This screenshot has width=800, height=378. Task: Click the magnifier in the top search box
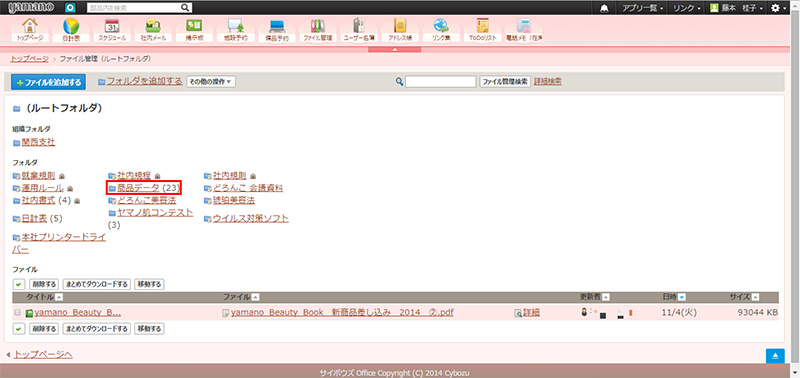coord(186,8)
